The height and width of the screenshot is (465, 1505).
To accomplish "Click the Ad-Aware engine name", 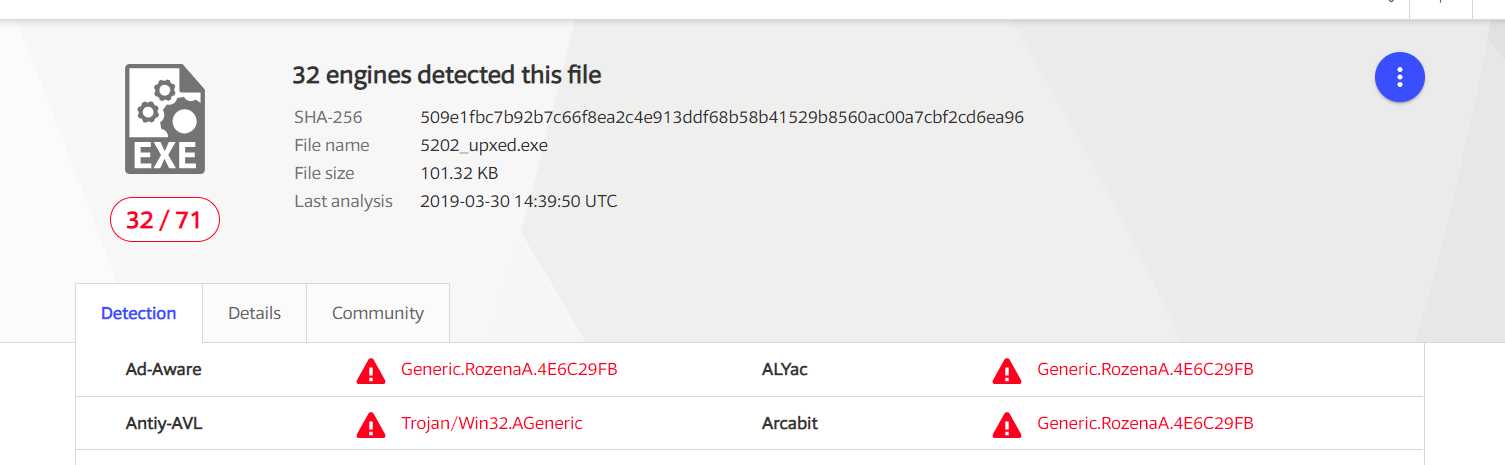I will coord(163,369).
